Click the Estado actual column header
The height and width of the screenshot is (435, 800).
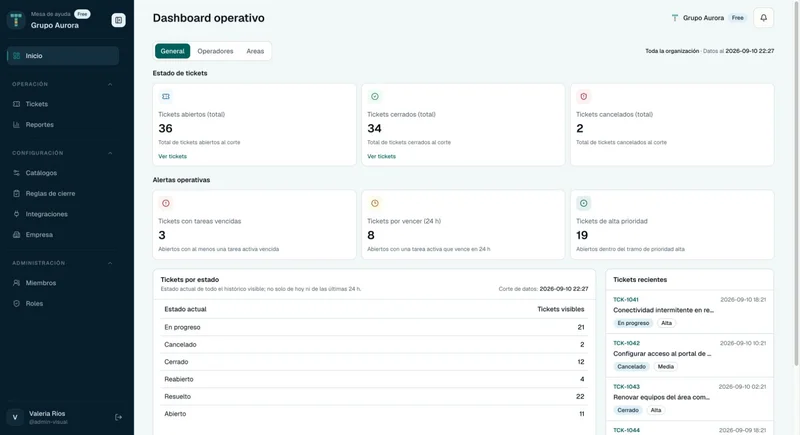pos(185,309)
